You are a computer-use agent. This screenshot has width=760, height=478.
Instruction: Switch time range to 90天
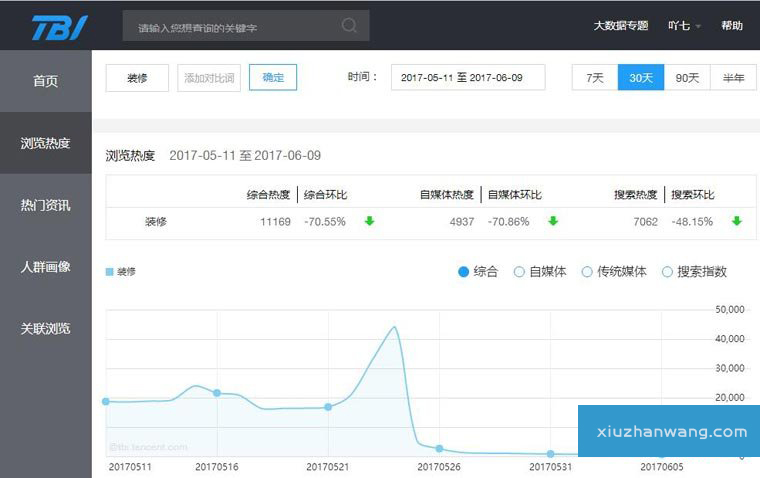click(687, 77)
